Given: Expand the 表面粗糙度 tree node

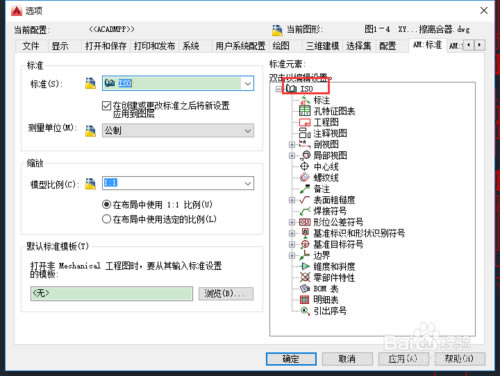Looking at the screenshot, I should tap(292, 200).
